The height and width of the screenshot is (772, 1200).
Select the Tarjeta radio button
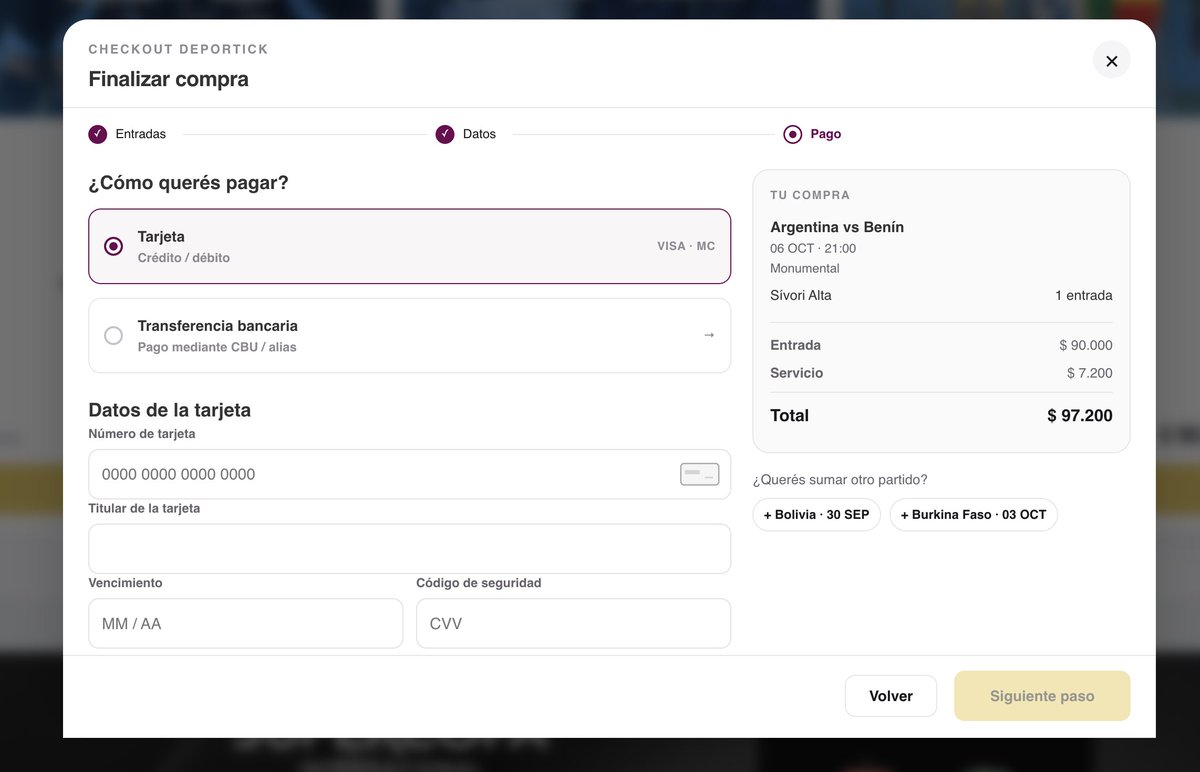point(113,246)
